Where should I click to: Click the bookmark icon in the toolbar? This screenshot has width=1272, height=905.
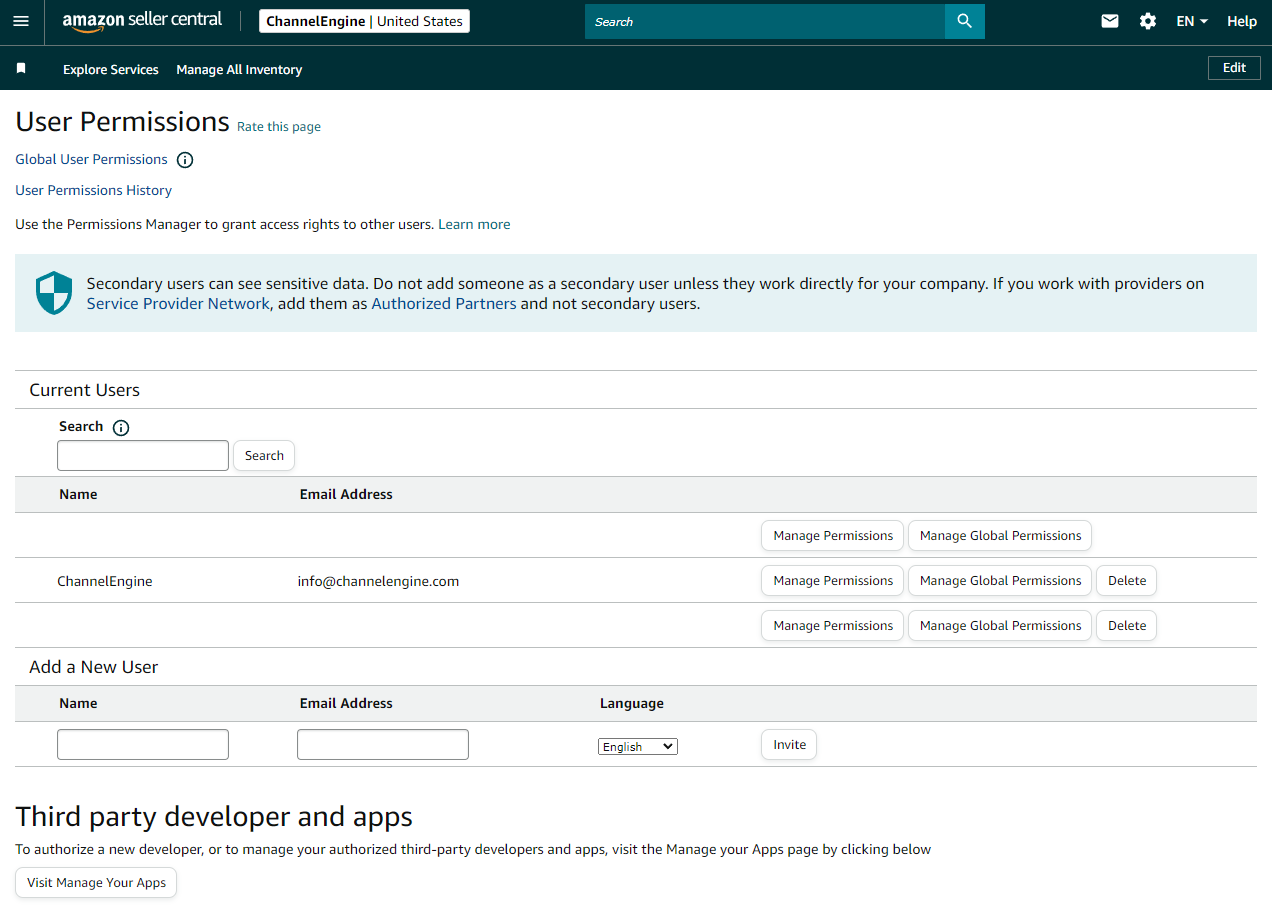pos(21,68)
